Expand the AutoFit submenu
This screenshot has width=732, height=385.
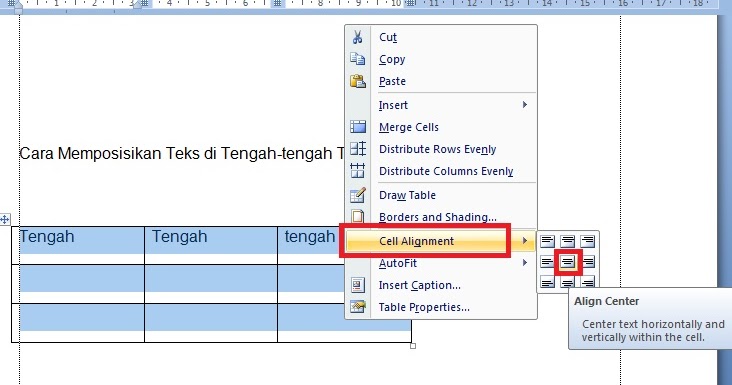pyautogui.click(x=441, y=263)
